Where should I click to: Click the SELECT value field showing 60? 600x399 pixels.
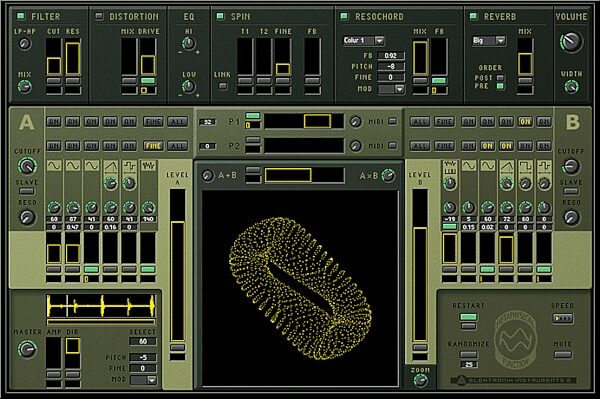coord(143,341)
